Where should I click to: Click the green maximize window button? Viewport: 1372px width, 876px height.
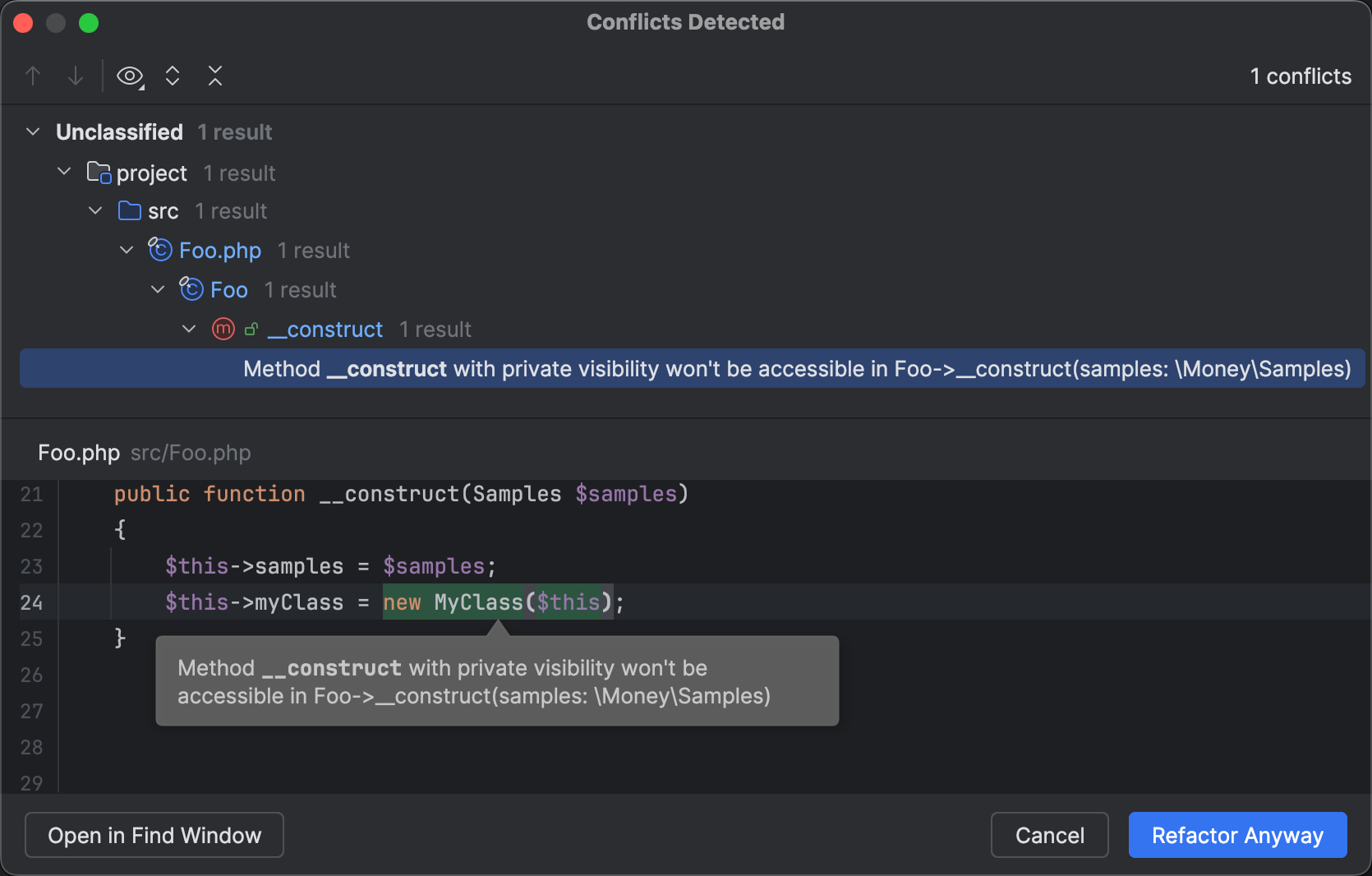[89, 22]
